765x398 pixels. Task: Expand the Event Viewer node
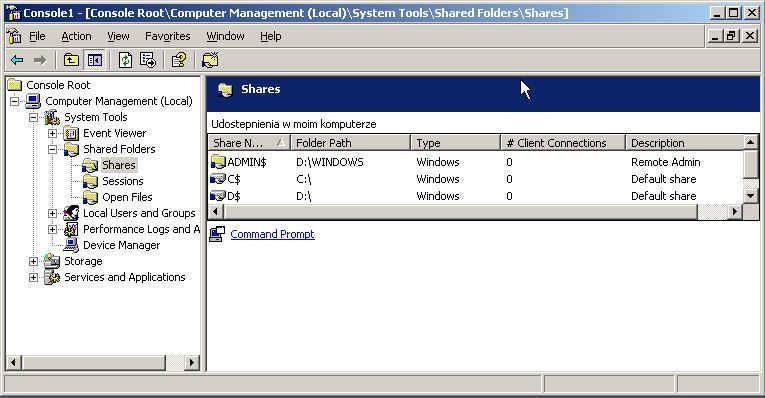tap(52, 134)
